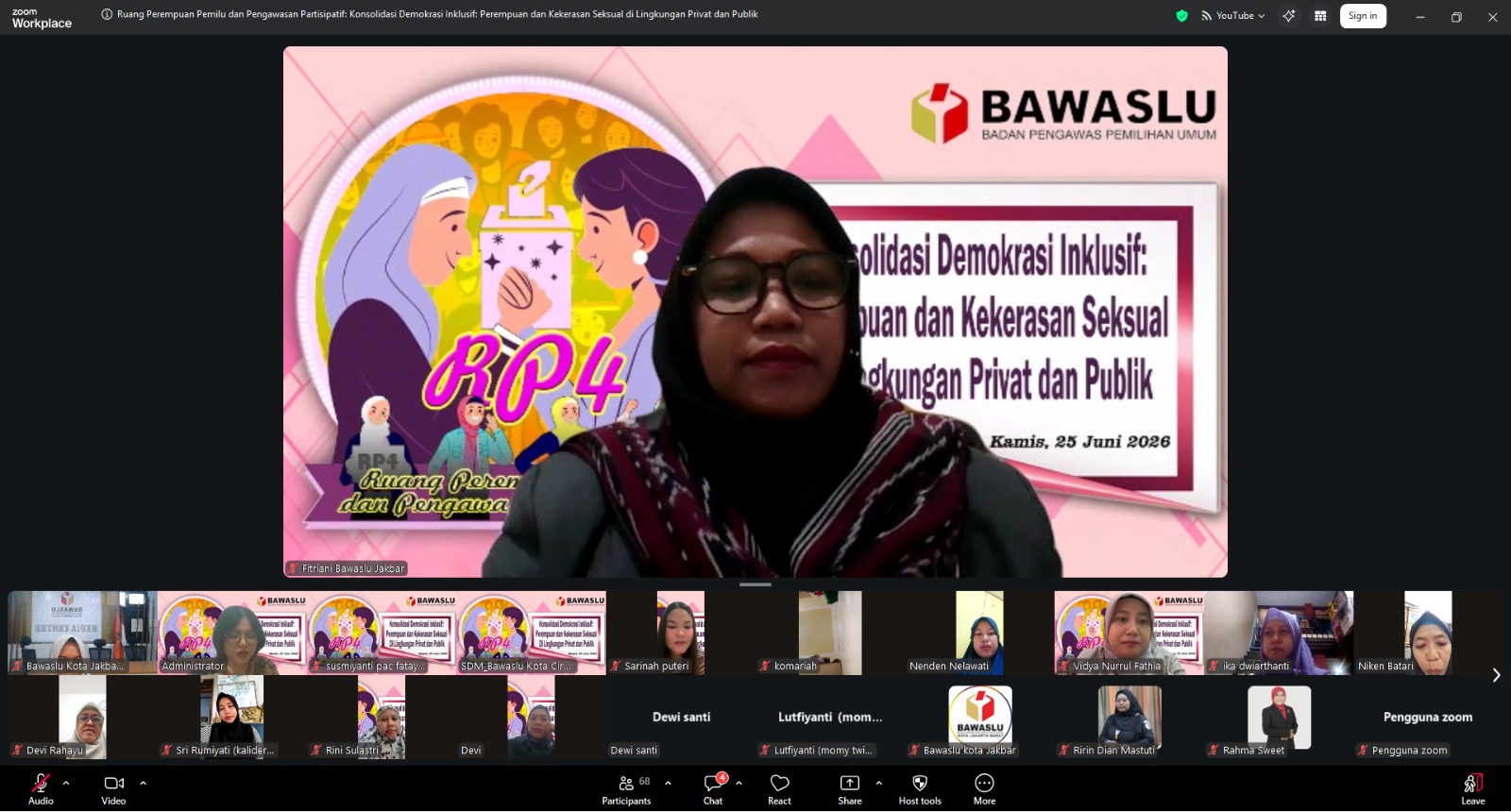Open Host tools shield

(x=920, y=788)
